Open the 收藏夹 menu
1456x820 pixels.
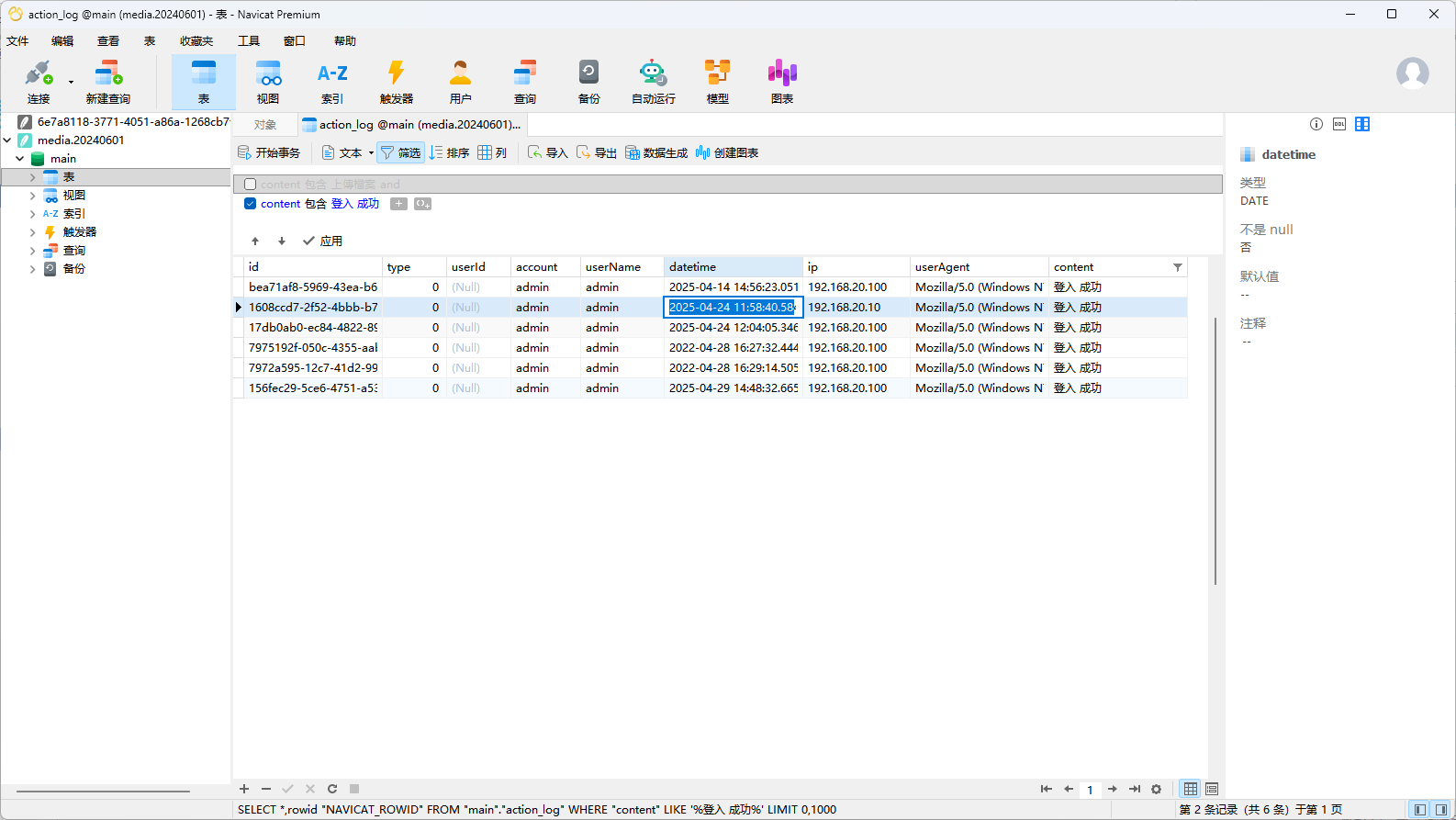196,41
